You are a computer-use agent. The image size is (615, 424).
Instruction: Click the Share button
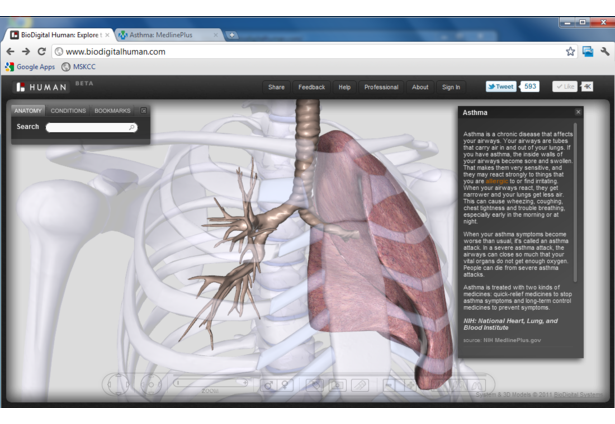coord(277,87)
